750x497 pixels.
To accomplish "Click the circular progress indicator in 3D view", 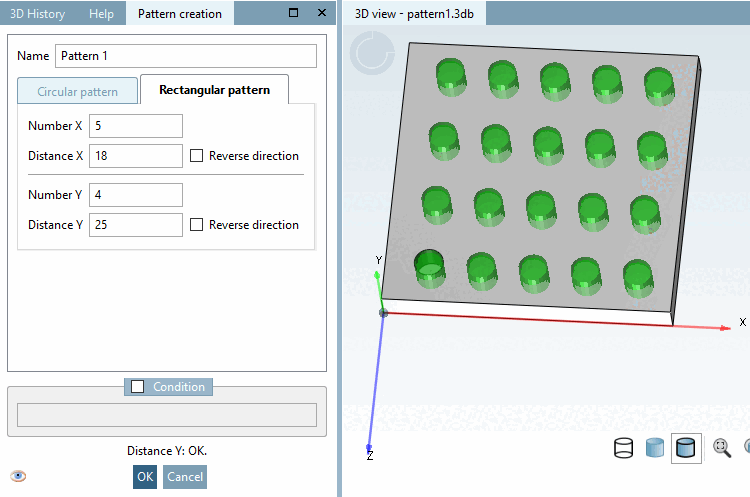I will [x=372, y=53].
